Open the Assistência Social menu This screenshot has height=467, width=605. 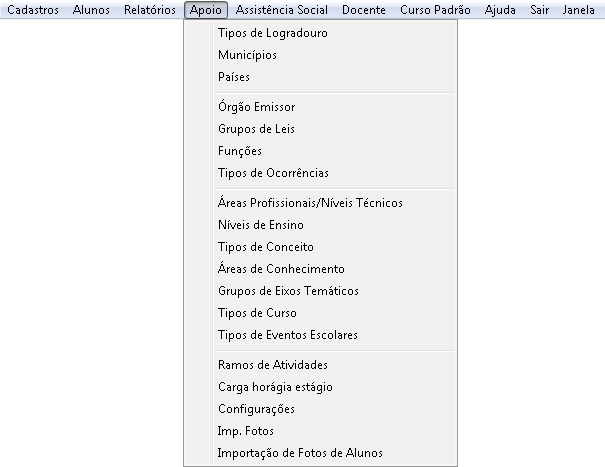[284, 10]
